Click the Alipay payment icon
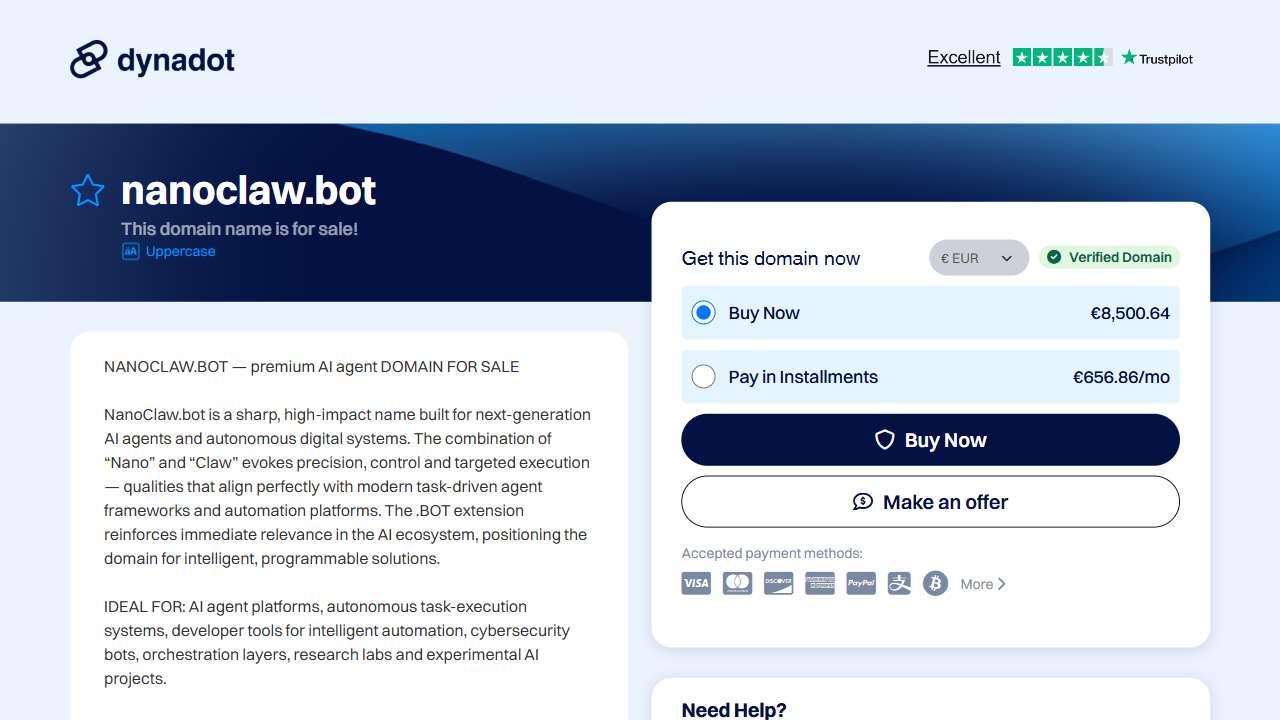This screenshot has height=720, width=1280. [x=900, y=583]
